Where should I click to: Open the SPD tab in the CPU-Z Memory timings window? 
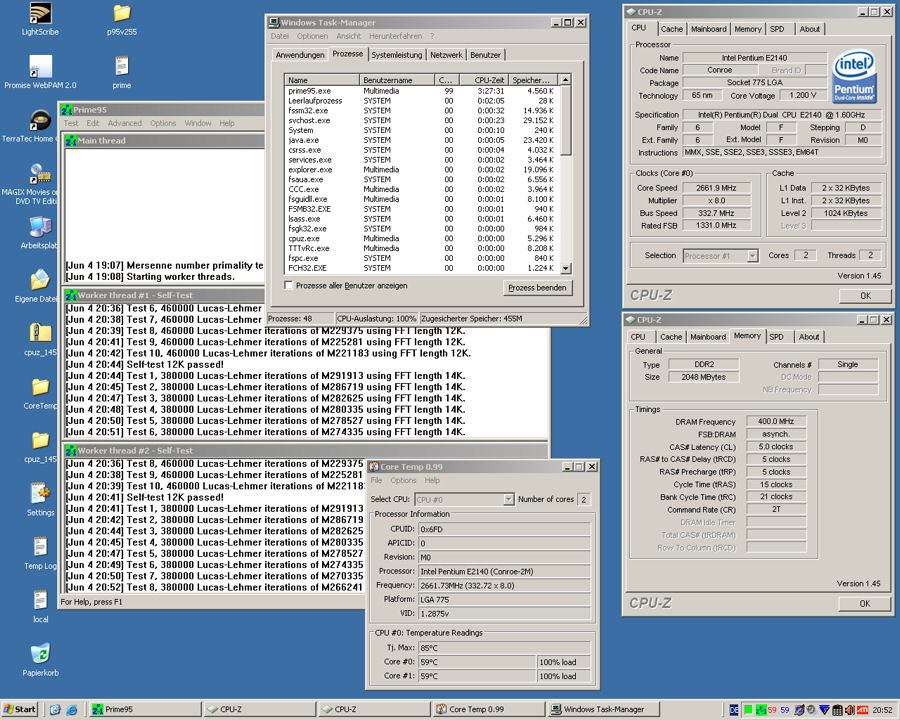777,337
